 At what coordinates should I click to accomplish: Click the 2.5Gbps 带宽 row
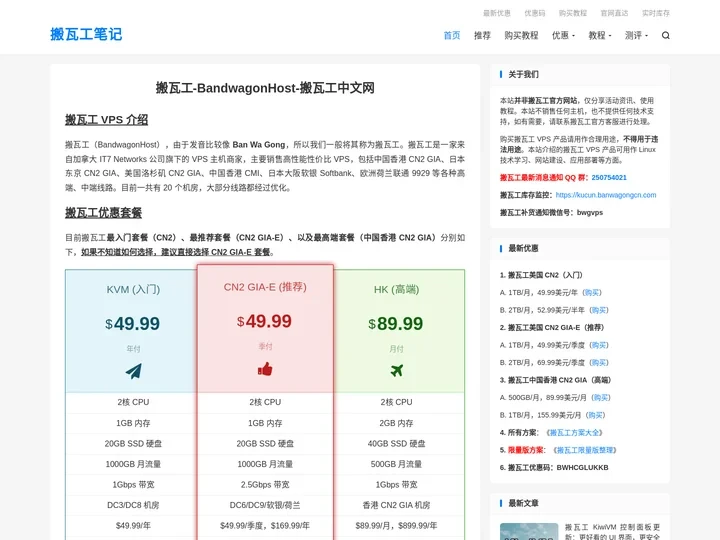click(265, 484)
